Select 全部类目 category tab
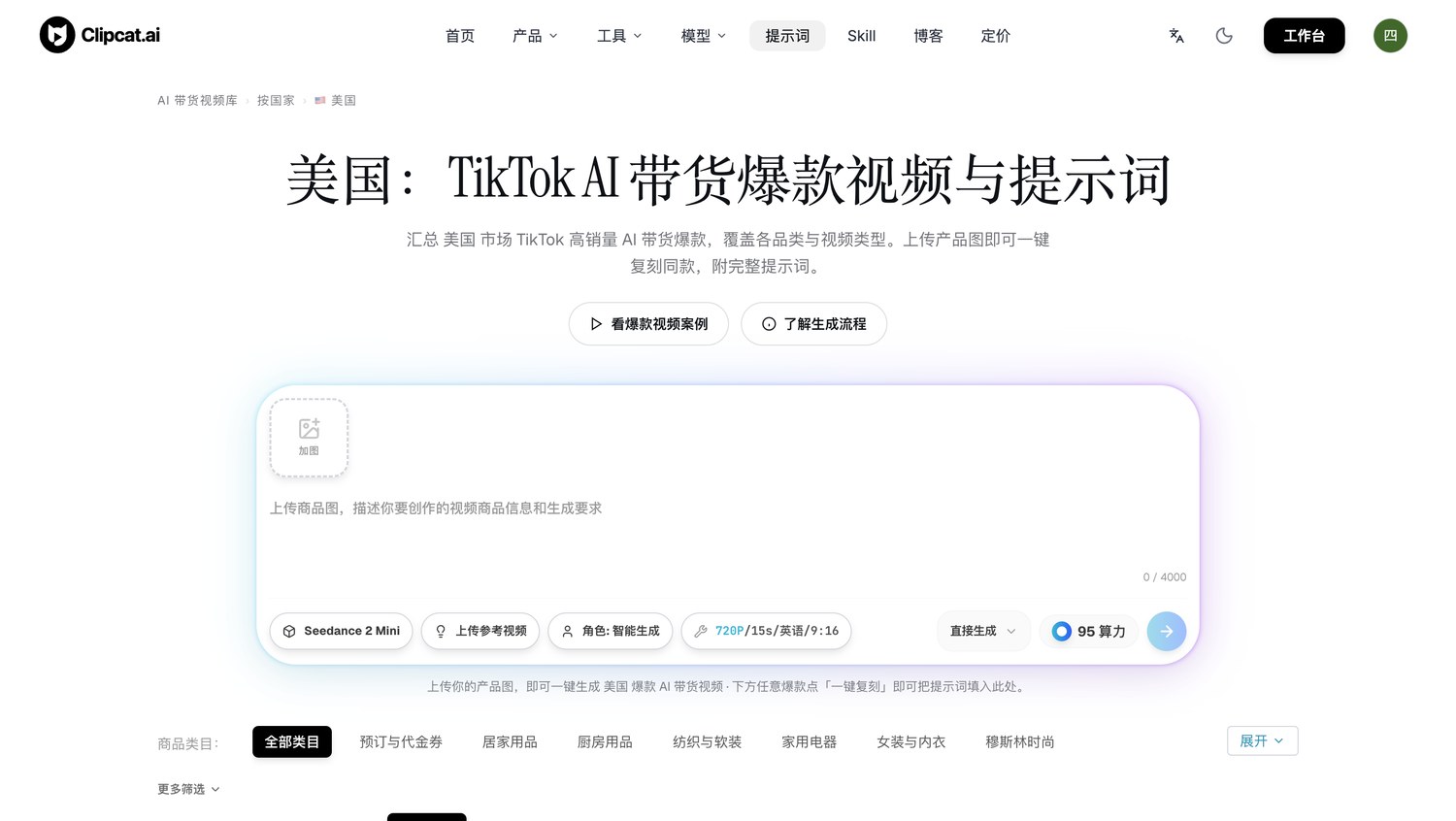This screenshot has height=821, width=1456. pyautogui.click(x=292, y=741)
